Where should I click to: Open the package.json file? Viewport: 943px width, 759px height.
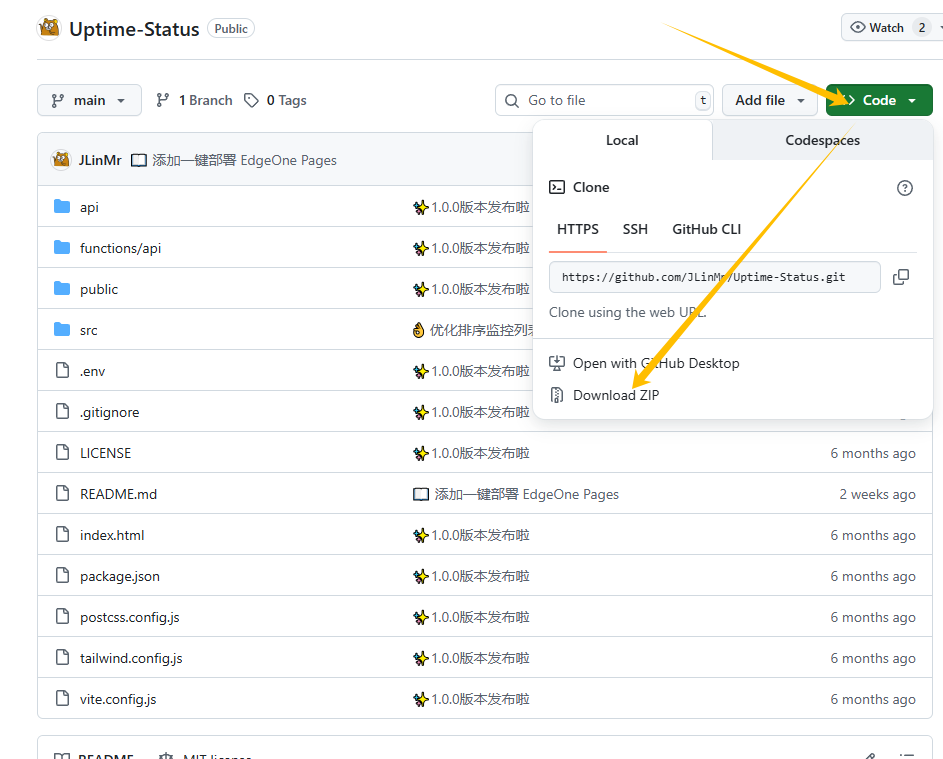(120, 576)
